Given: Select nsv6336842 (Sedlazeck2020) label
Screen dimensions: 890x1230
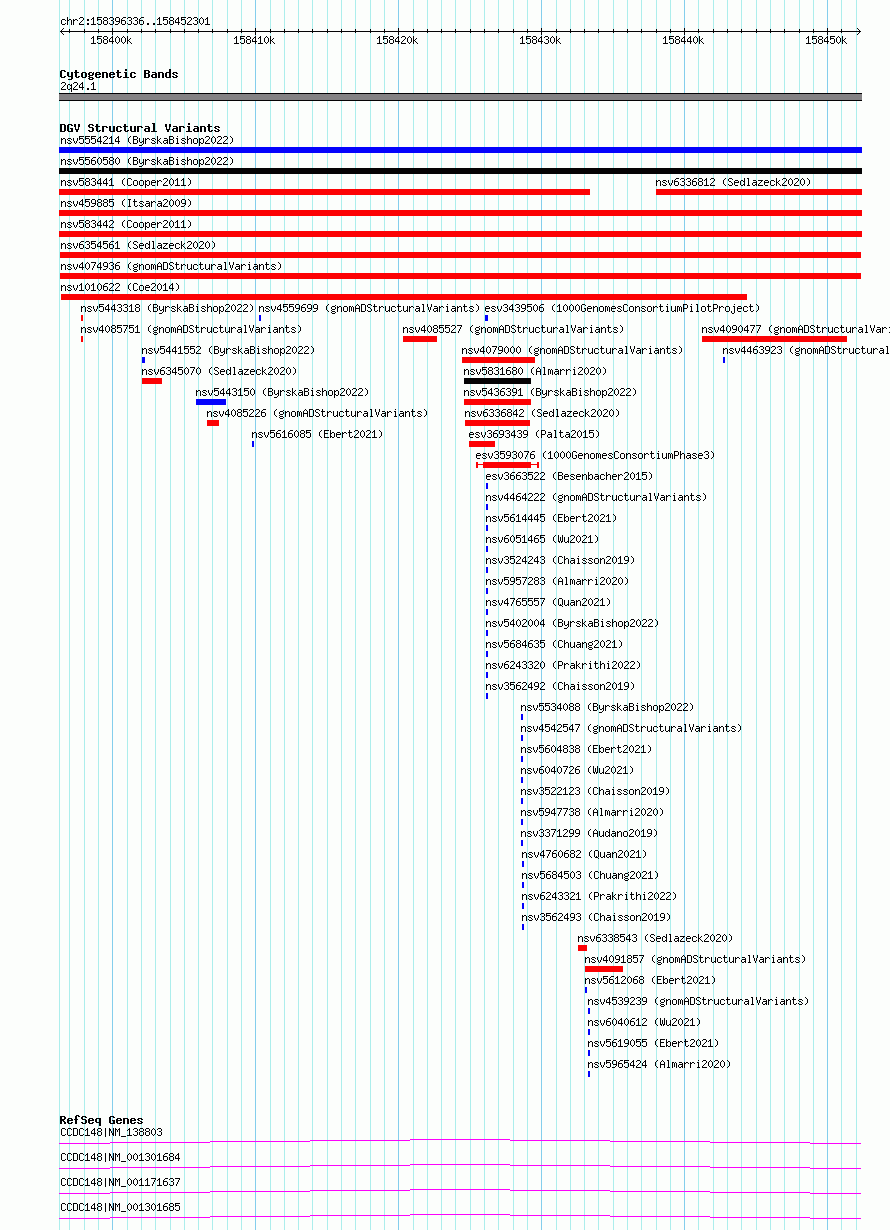Looking at the screenshot, I should pyautogui.click(x=542, y=414).
